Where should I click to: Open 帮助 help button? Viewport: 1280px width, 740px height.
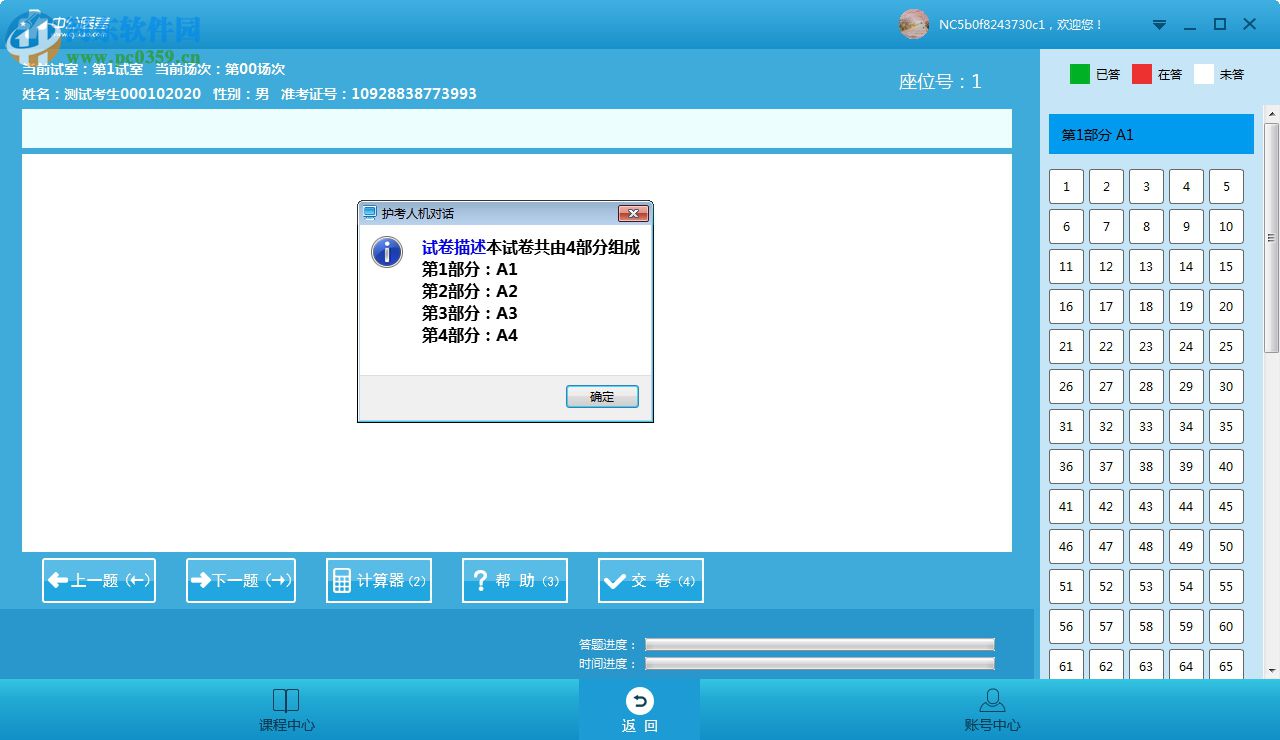point(515,580)
